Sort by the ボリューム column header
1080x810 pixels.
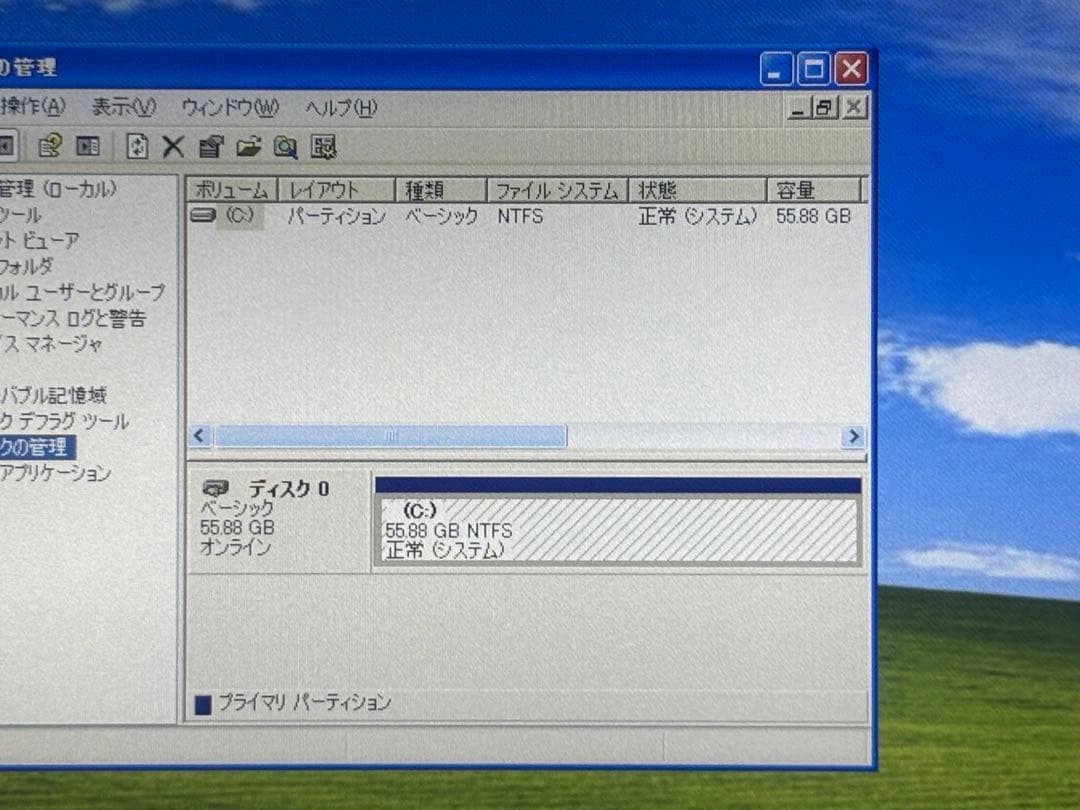pyautogui.click(x=231, y=190)
